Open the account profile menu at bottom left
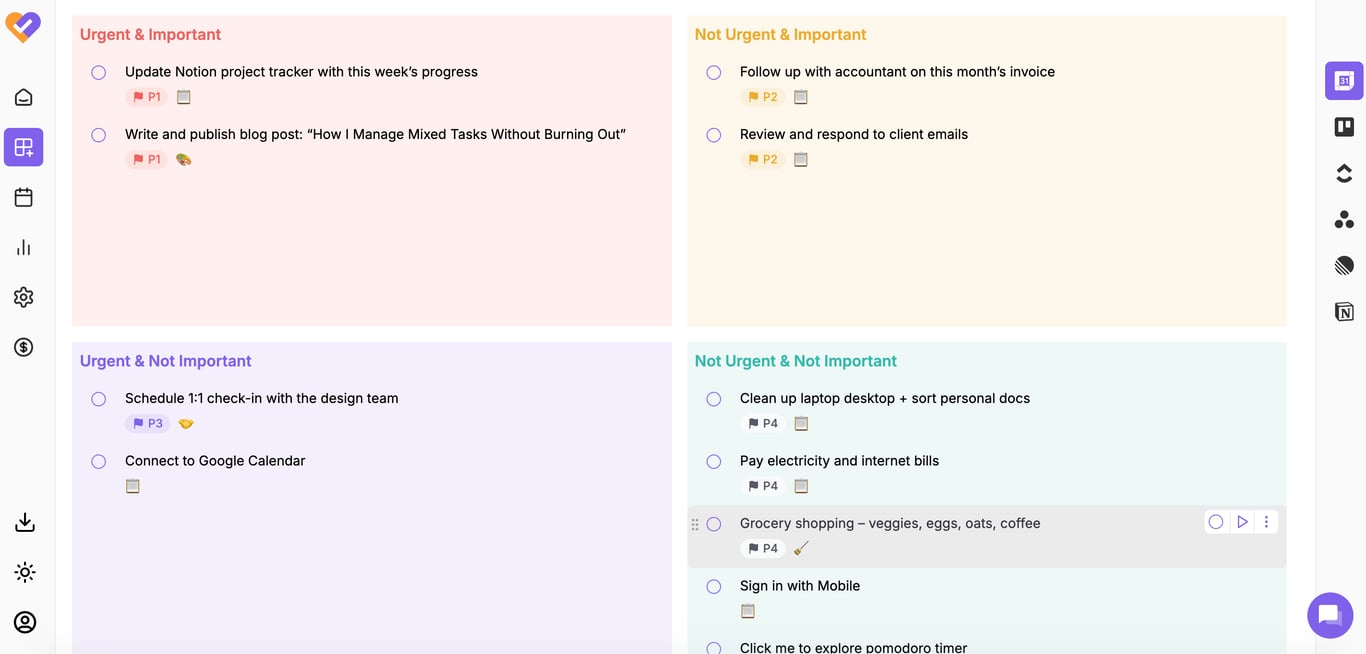The image size is (1366, 654). pos(23,621)
